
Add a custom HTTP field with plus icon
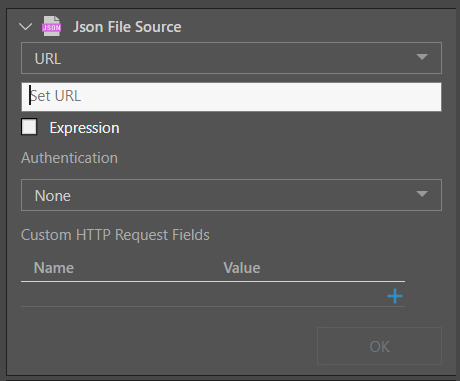[395, 296]
